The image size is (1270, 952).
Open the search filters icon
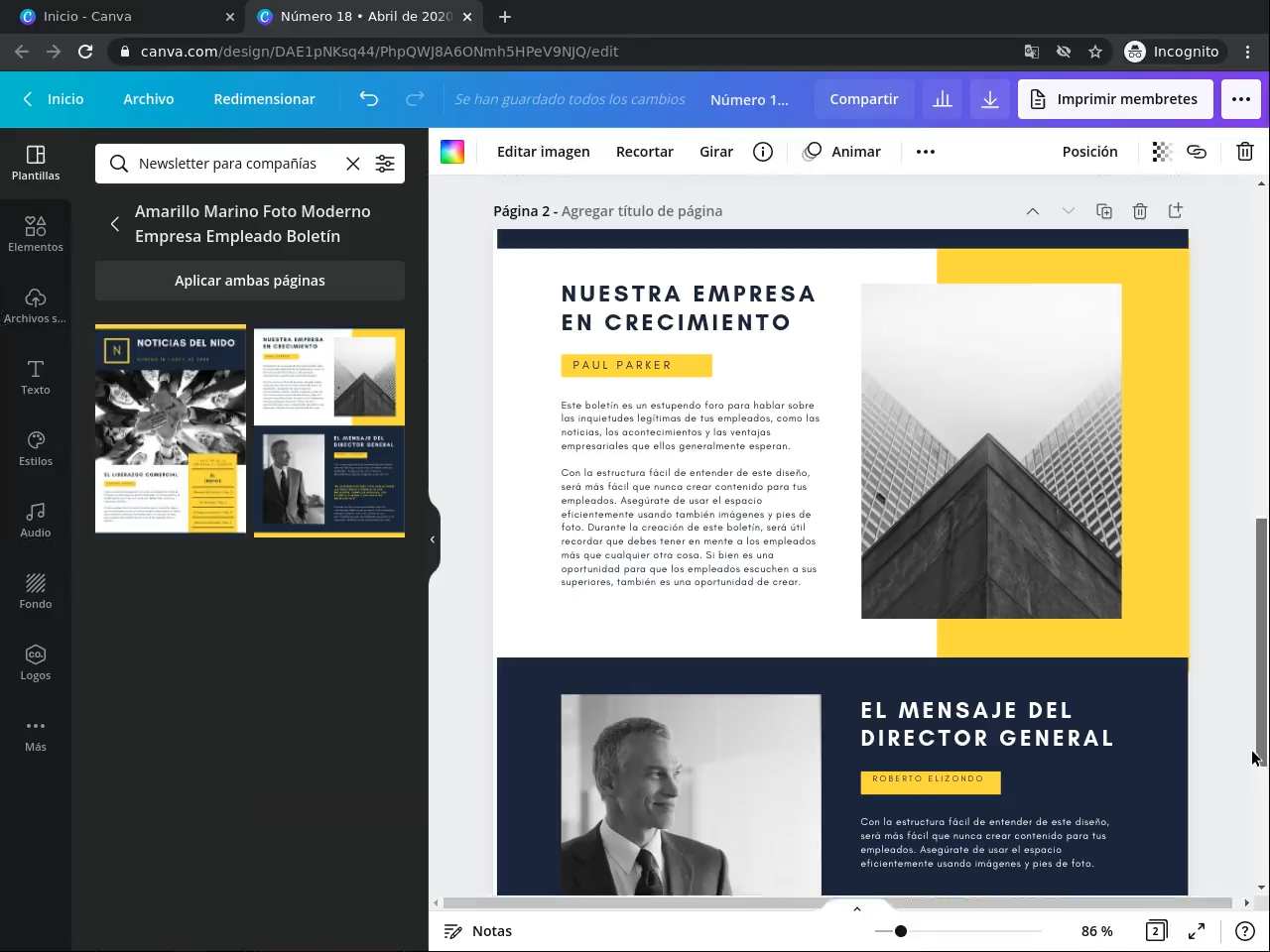pos(385,164)
